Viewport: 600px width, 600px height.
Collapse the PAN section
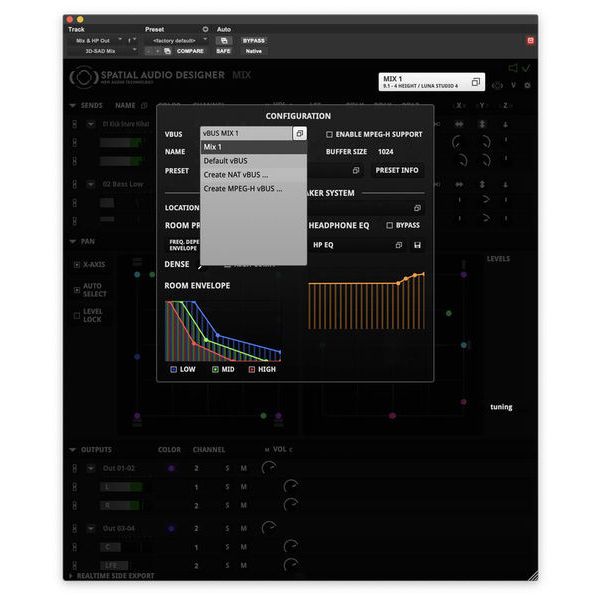click(72, 241)
